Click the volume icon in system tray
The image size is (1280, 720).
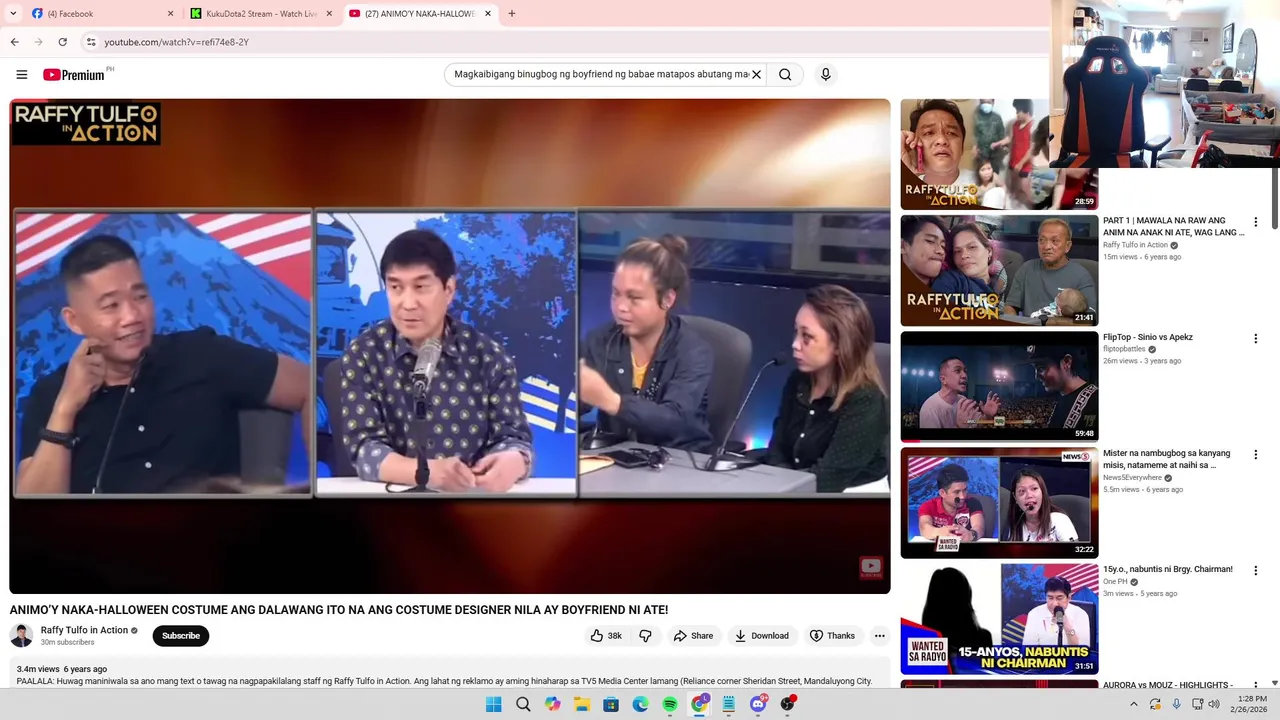1214,704
